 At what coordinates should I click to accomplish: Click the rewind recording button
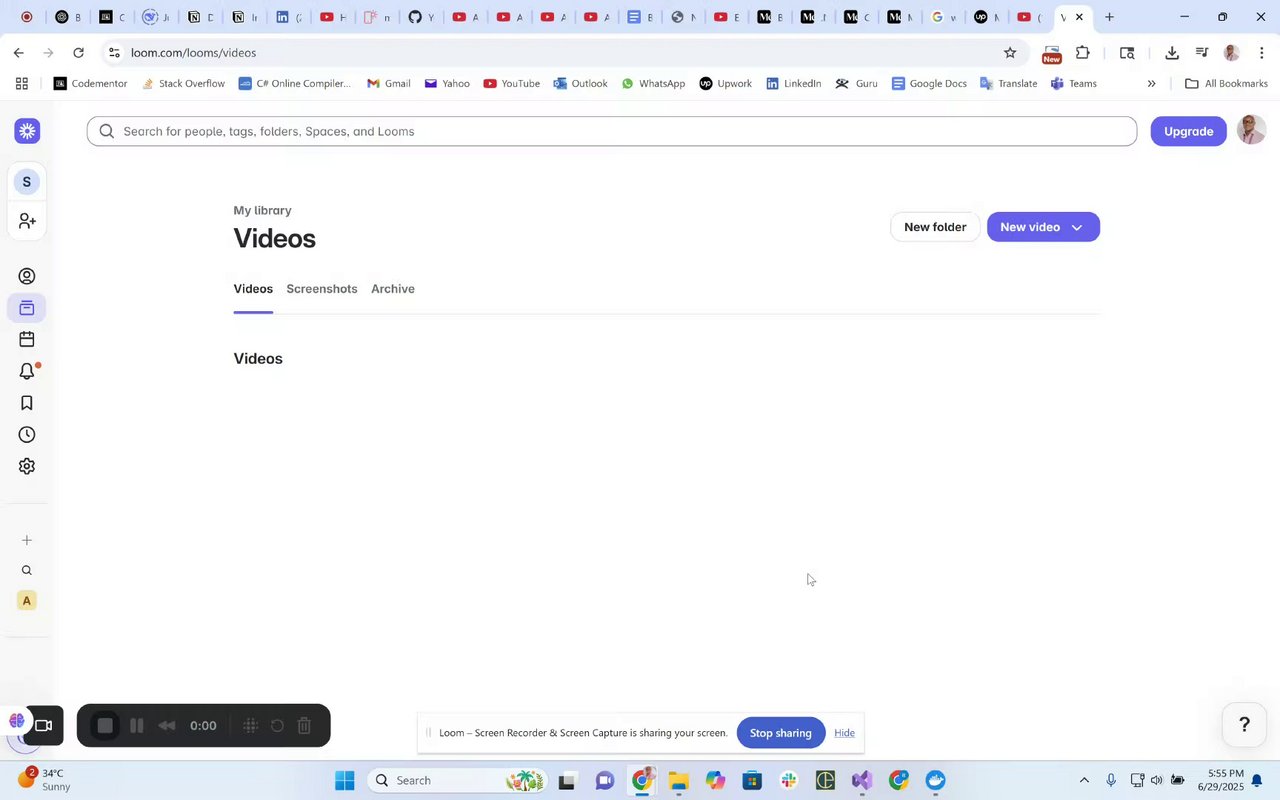pos(167,726)
